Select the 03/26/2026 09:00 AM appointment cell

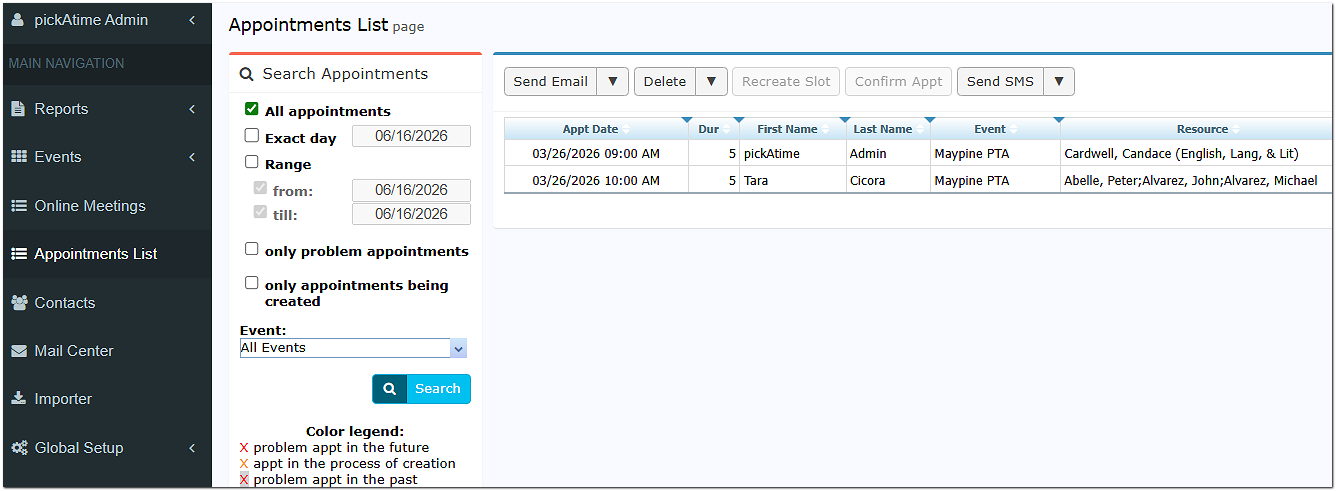[x=596, y=154]
